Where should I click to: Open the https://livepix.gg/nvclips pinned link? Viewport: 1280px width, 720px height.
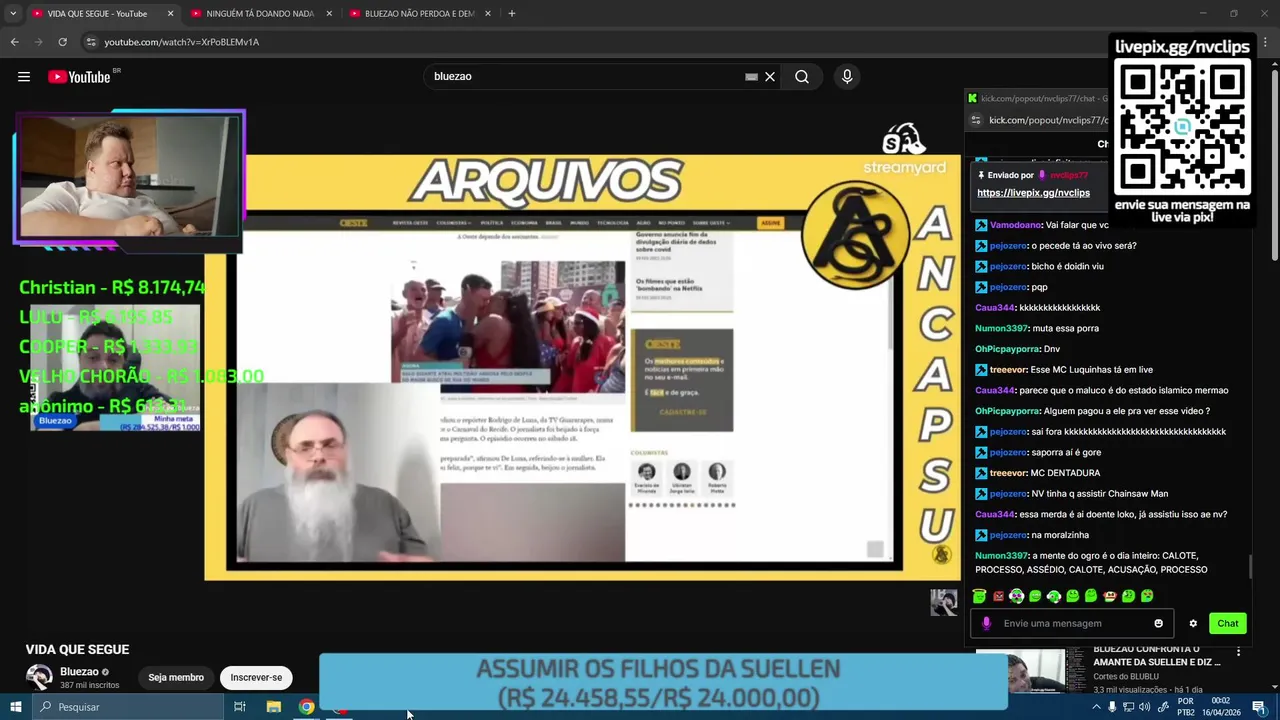click(x=1033, y=193)
